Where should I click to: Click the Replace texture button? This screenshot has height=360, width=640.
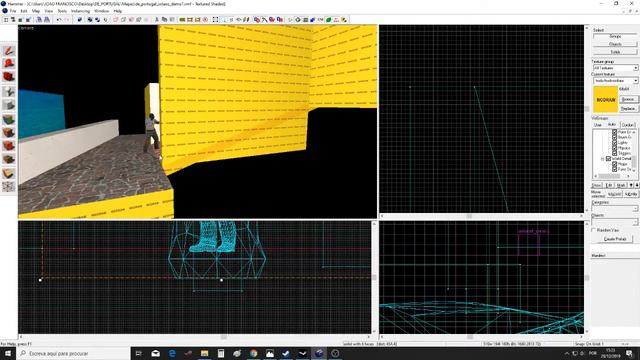point(628,109)
